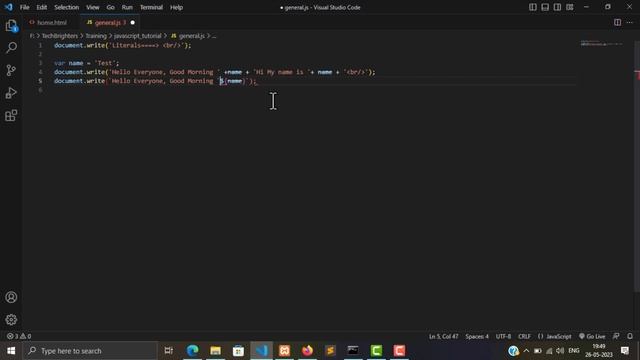Open the Help menu
The image size is (640, 360).
176,7
